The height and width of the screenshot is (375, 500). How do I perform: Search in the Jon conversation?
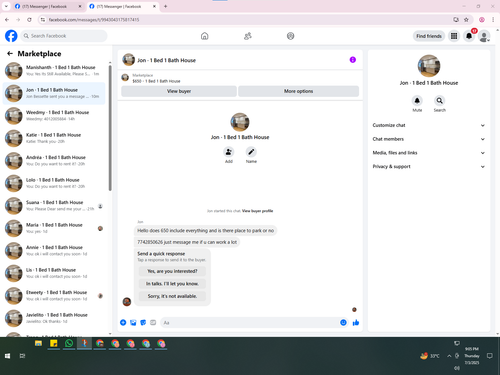pyautogui.click(x=440, y=101)
